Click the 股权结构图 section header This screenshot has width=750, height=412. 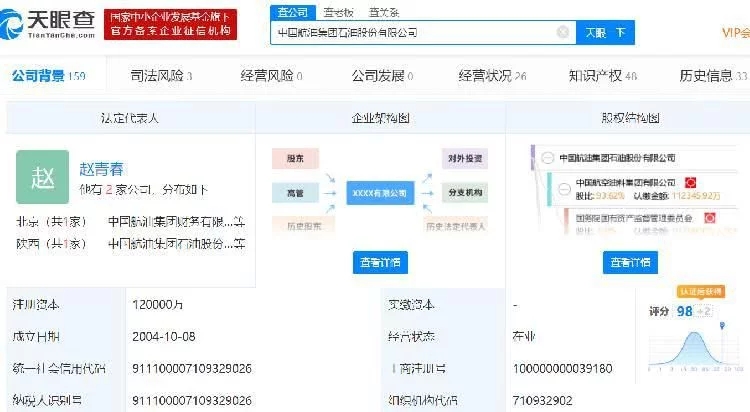[630, 118]
